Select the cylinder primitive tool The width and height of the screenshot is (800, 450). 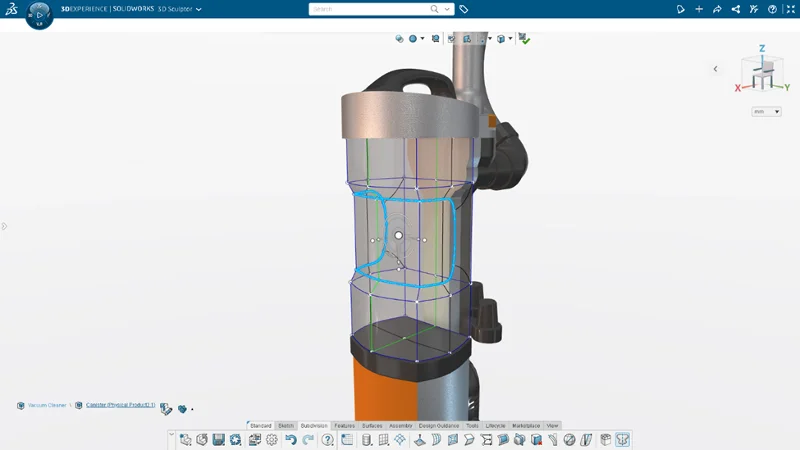pos(366,440)
